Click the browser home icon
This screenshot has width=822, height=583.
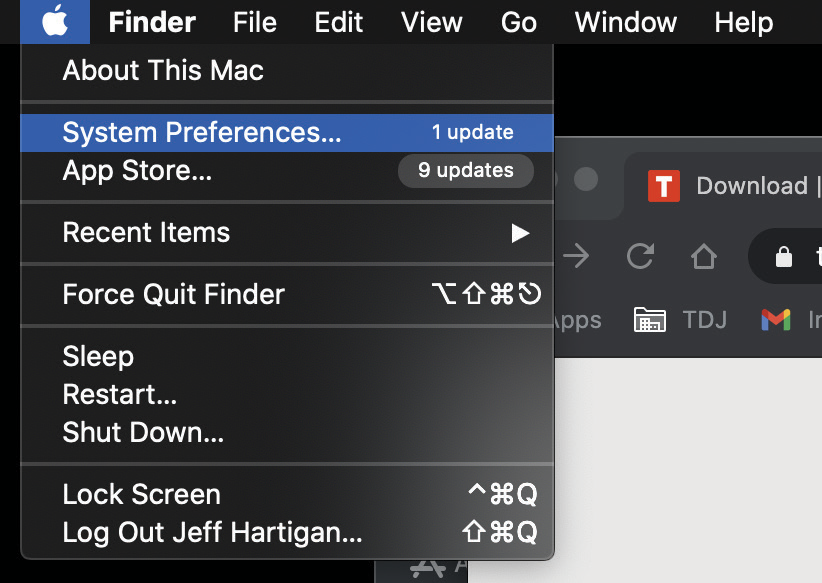point(704,256)
